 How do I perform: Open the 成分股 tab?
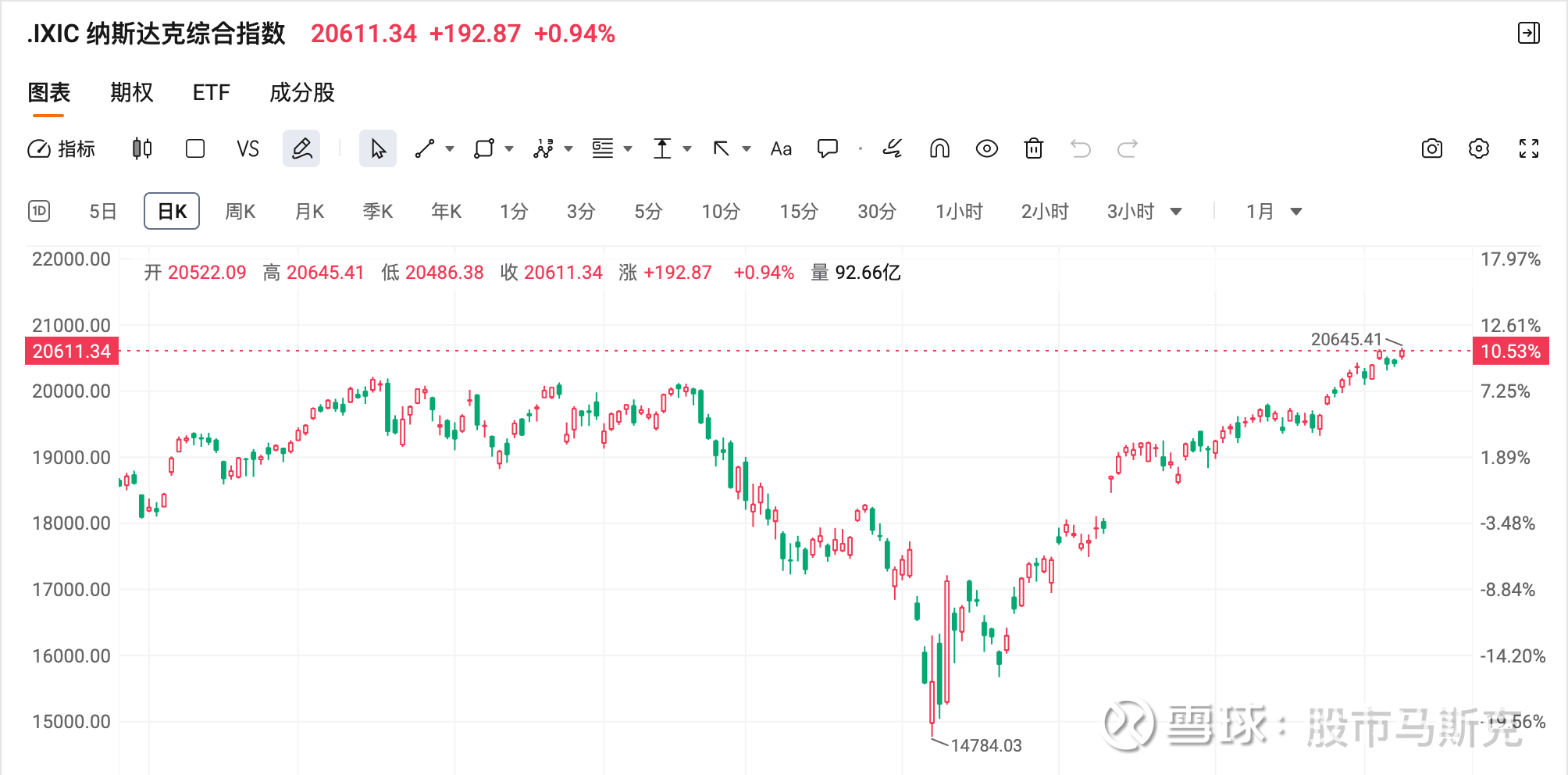pos(301,92)
